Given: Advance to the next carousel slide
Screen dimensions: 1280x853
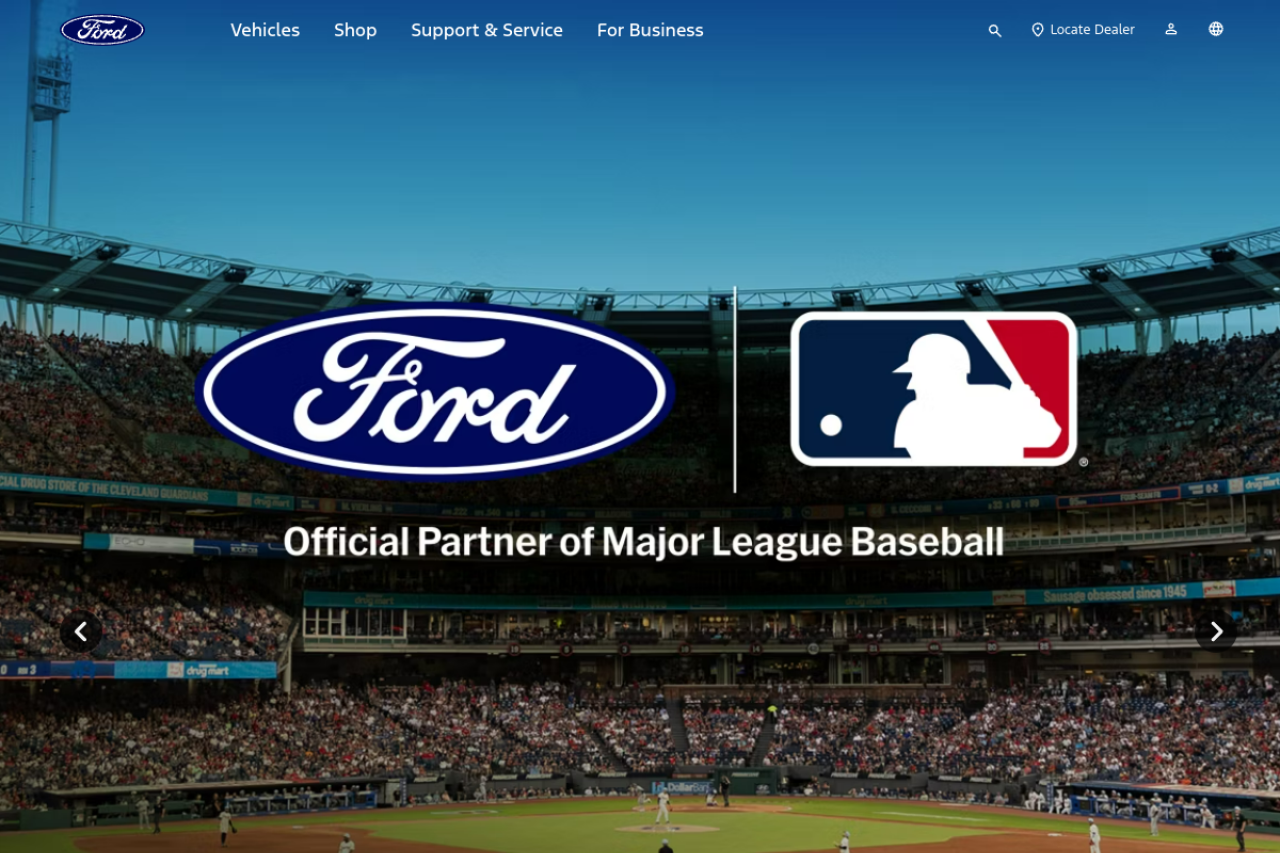Looking at the screenshot, I should tap(1216, 631).
